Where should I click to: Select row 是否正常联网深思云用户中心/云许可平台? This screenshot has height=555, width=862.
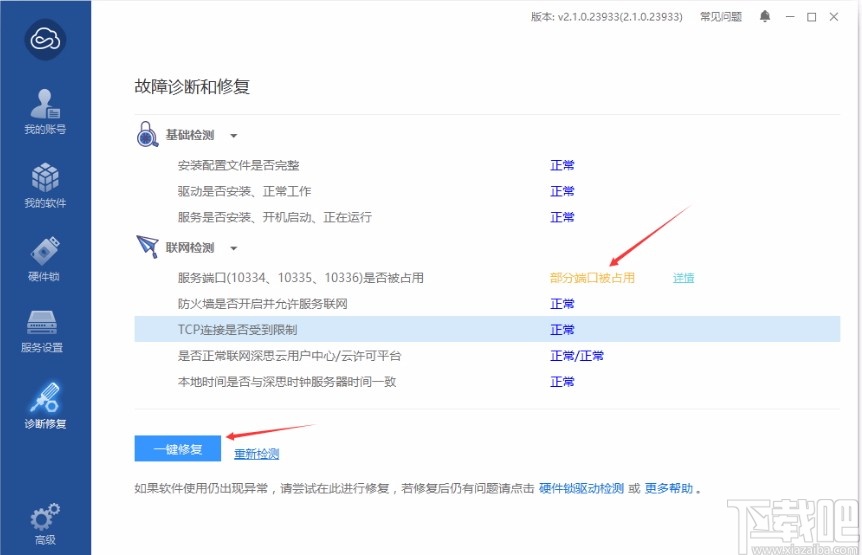pyautogui.click(x=487, y=356)
